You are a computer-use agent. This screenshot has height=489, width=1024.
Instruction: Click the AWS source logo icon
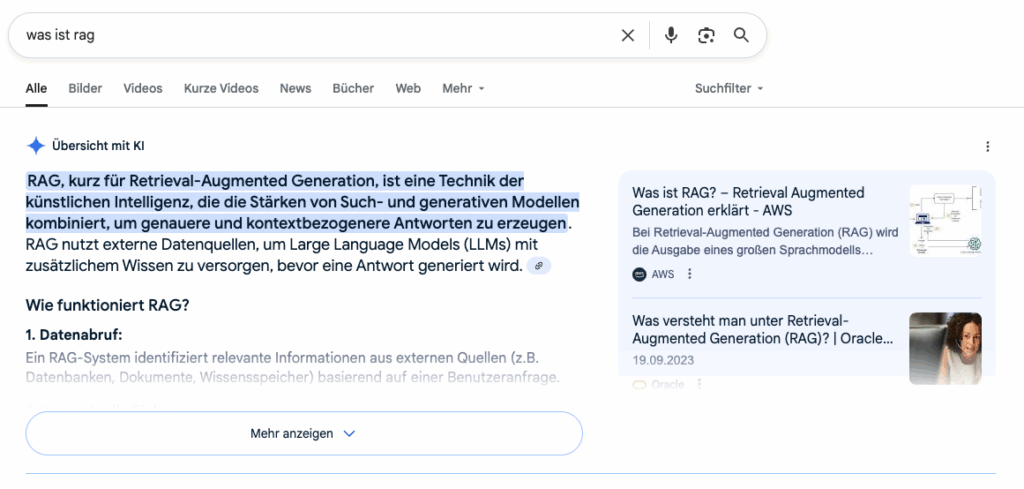(x=640, y=274)
